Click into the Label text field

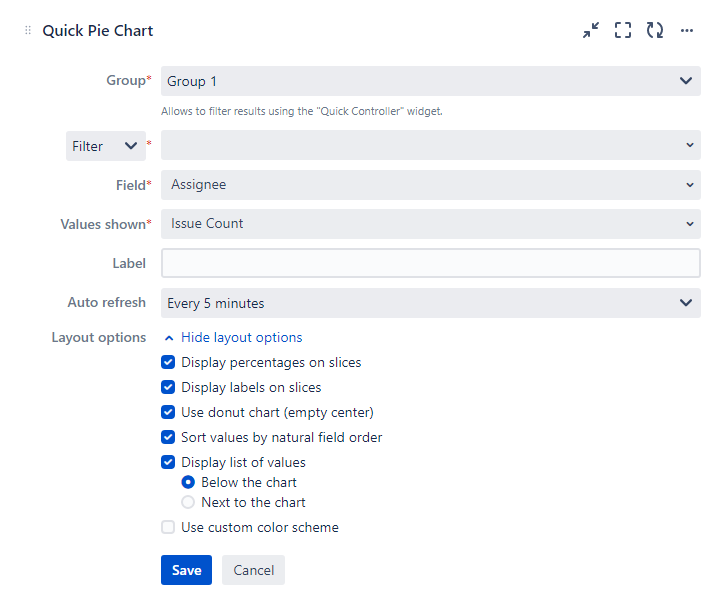pos(430,263)
